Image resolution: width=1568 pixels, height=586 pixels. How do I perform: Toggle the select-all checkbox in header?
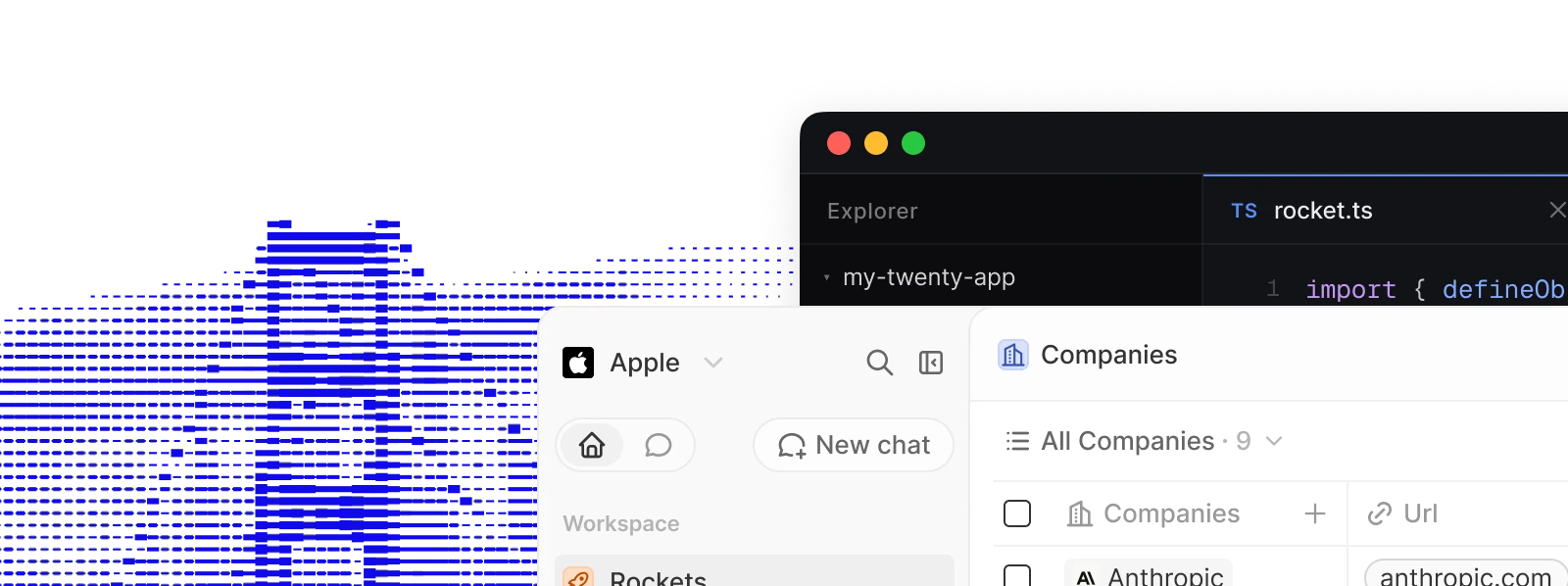click(1017, 513)
